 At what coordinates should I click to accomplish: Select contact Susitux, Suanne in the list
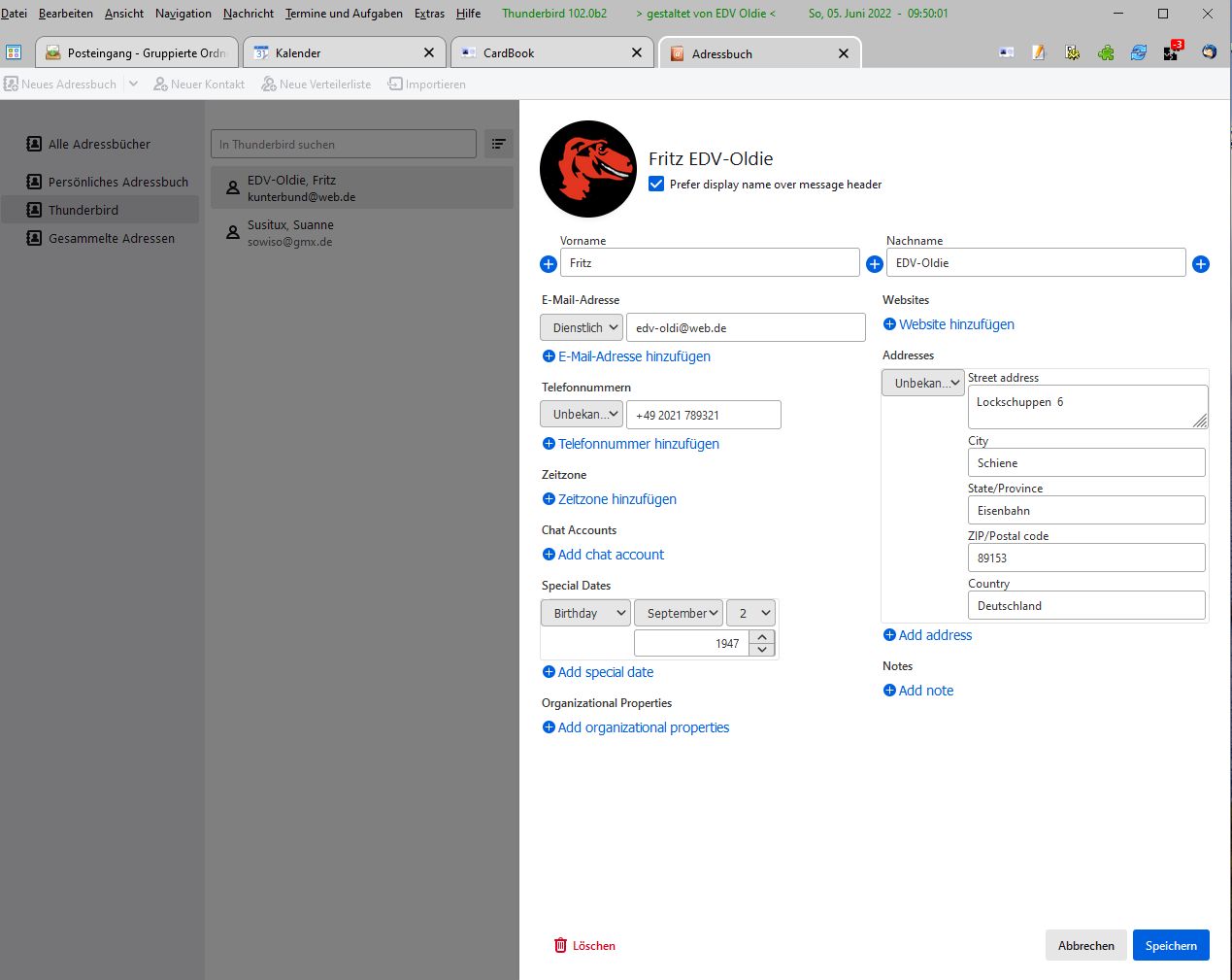[x=361, y=233]
